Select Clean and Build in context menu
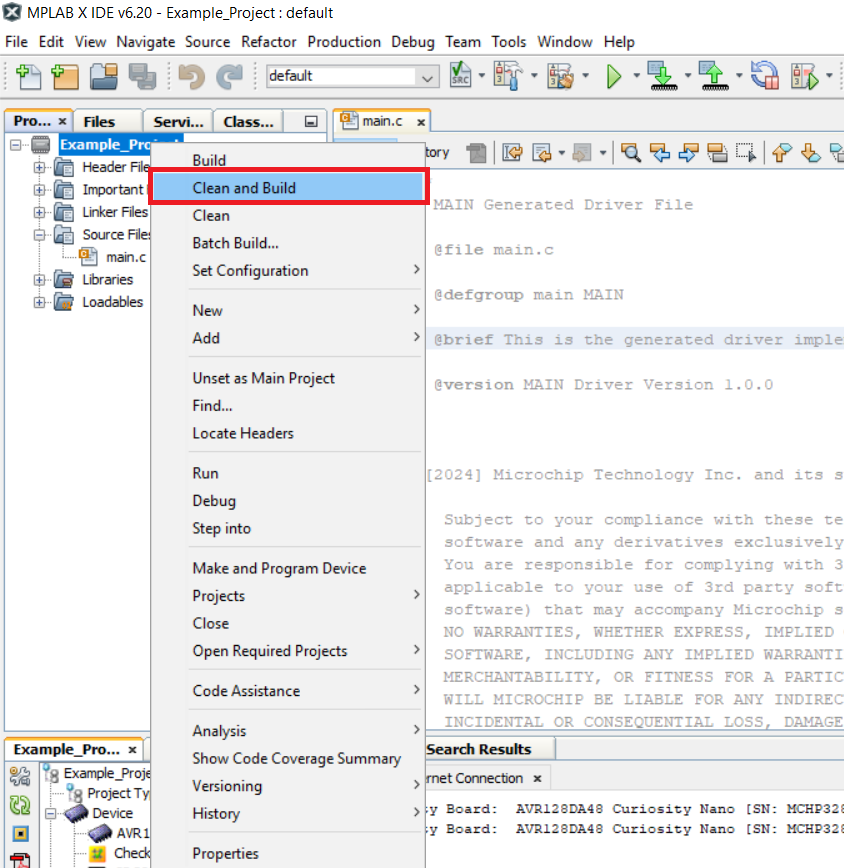Screen dimensions: 844x868 [288, 188]
